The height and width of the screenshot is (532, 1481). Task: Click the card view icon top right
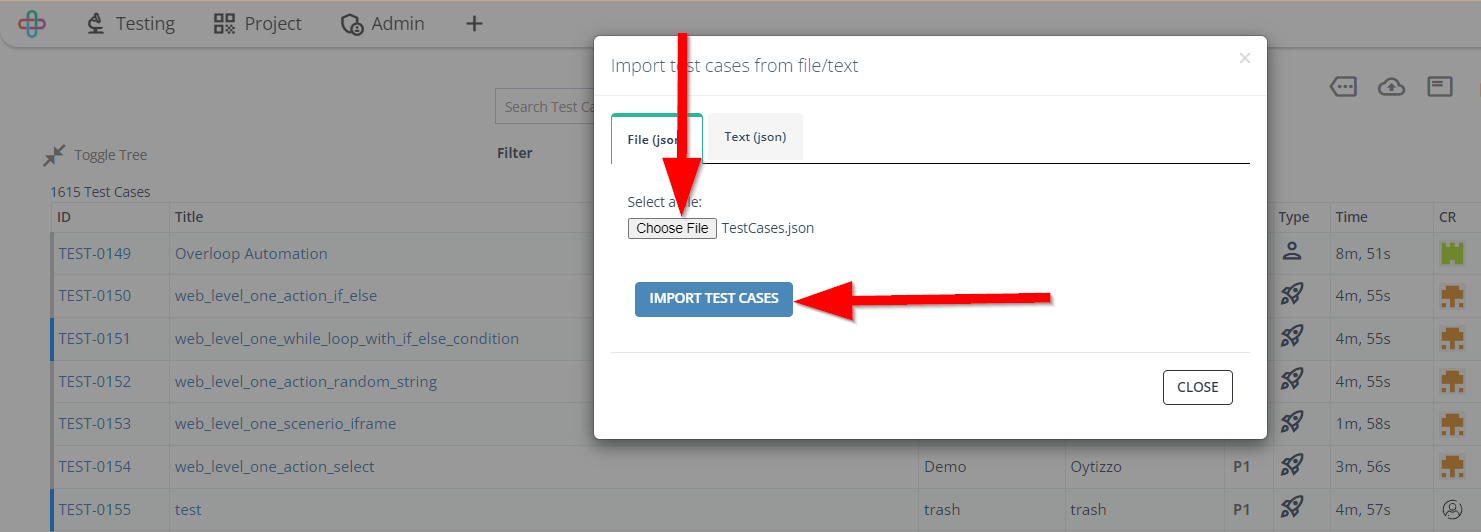(1439, 86)
